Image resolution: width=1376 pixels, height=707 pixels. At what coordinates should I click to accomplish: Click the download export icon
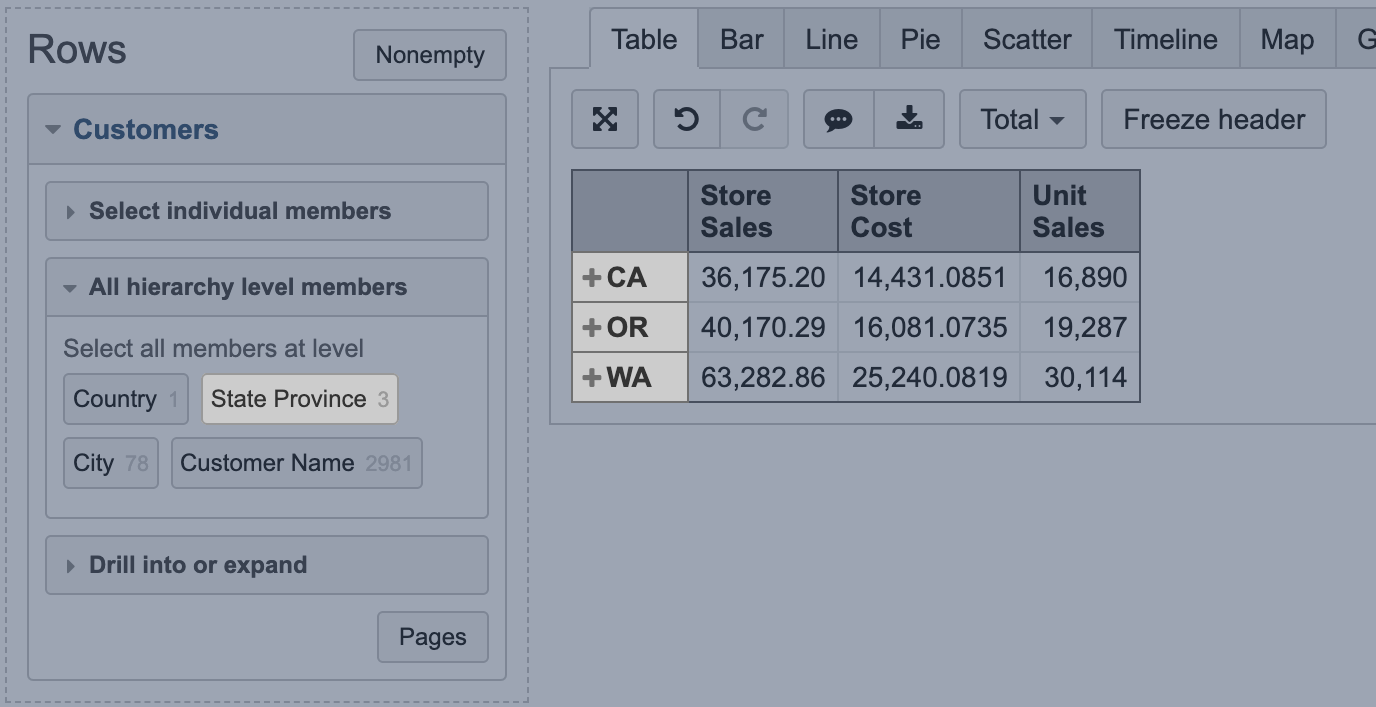point(909,120)
